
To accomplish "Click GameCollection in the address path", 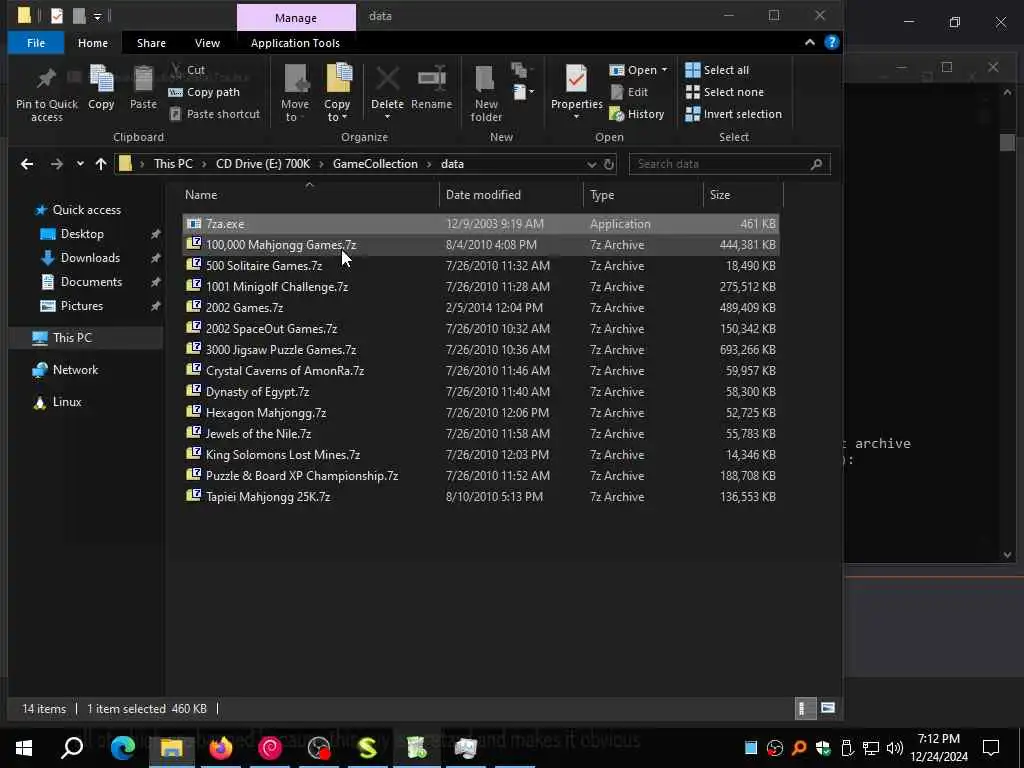I will click(x=375, y=164).
